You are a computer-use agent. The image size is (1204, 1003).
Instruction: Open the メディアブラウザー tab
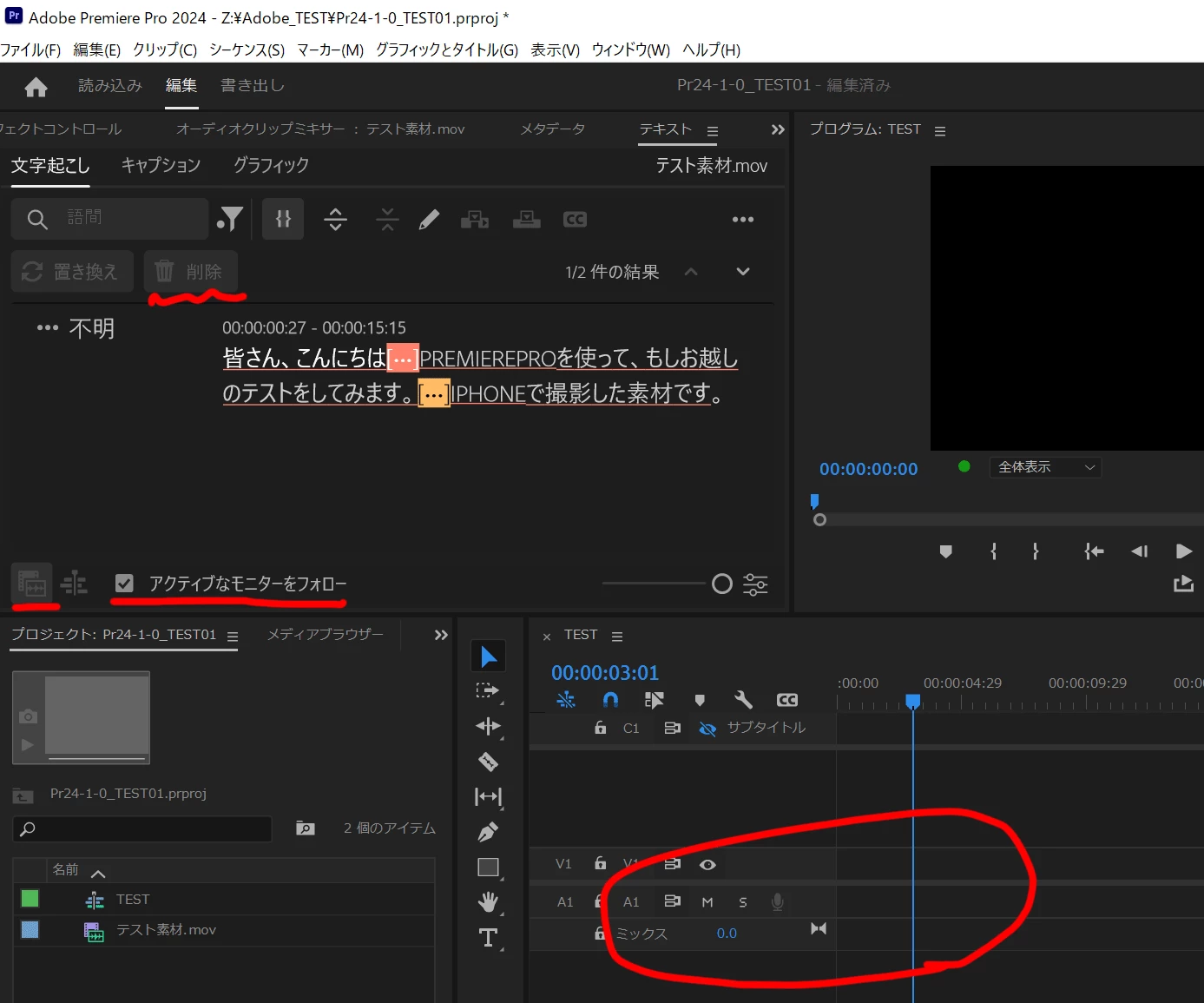[325, 635]
